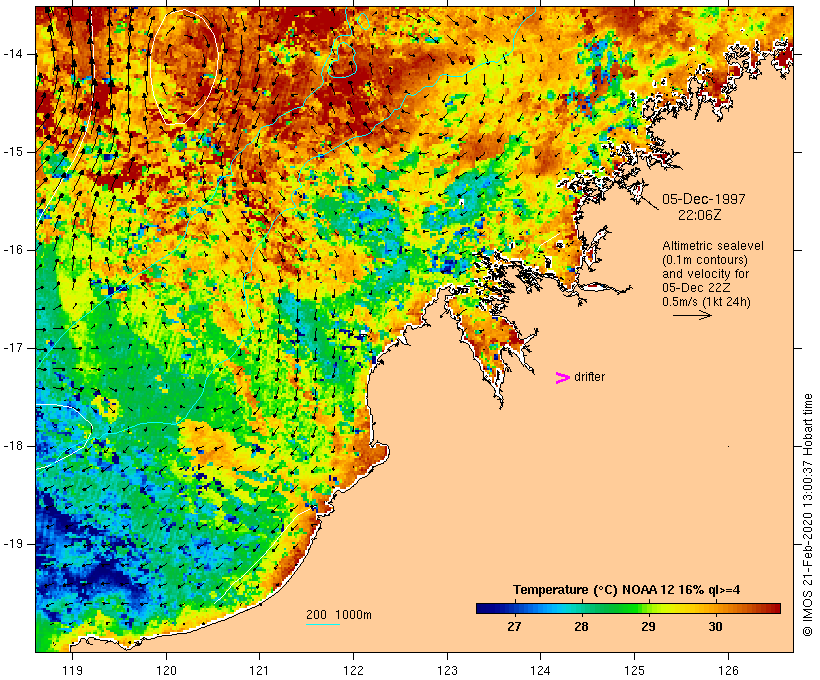The image size is (820, 680).
Task: Click the longitude label 126
Action: point(728,670)
